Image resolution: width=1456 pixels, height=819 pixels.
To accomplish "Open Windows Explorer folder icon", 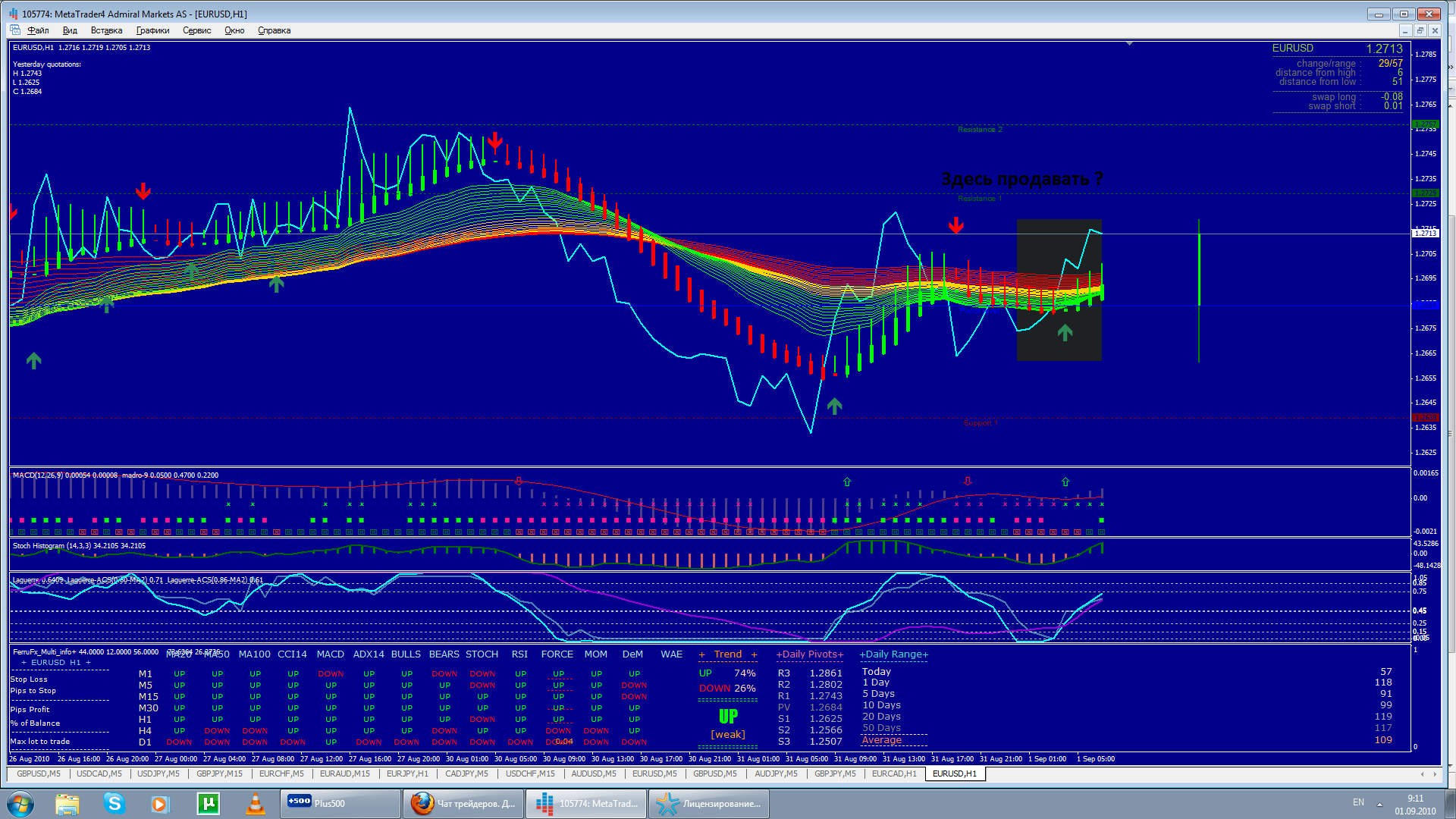I will point(67,803).
